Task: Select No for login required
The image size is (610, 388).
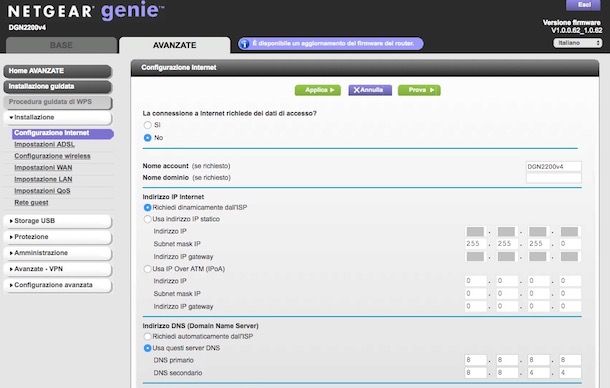Action: pos(147,138)
